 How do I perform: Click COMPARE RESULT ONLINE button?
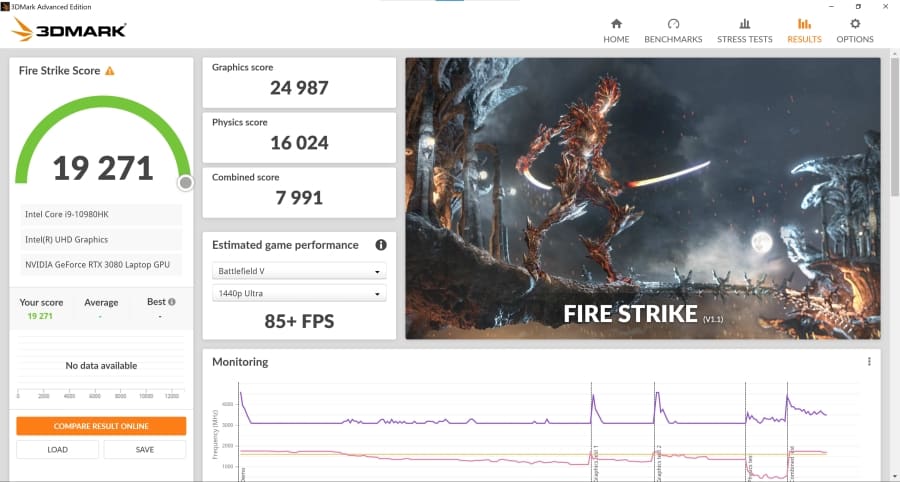click(101, 426)
